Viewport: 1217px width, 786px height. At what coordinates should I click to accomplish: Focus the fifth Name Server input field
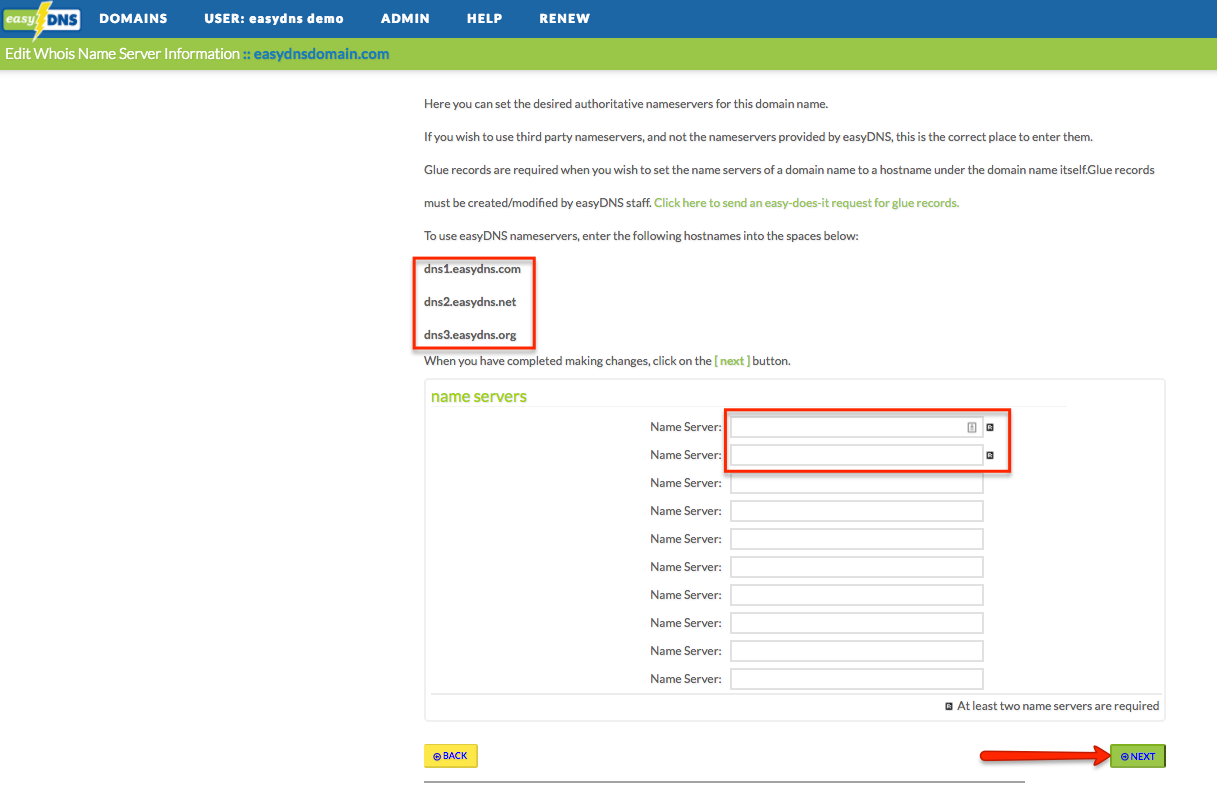click(x=856, y=539)
